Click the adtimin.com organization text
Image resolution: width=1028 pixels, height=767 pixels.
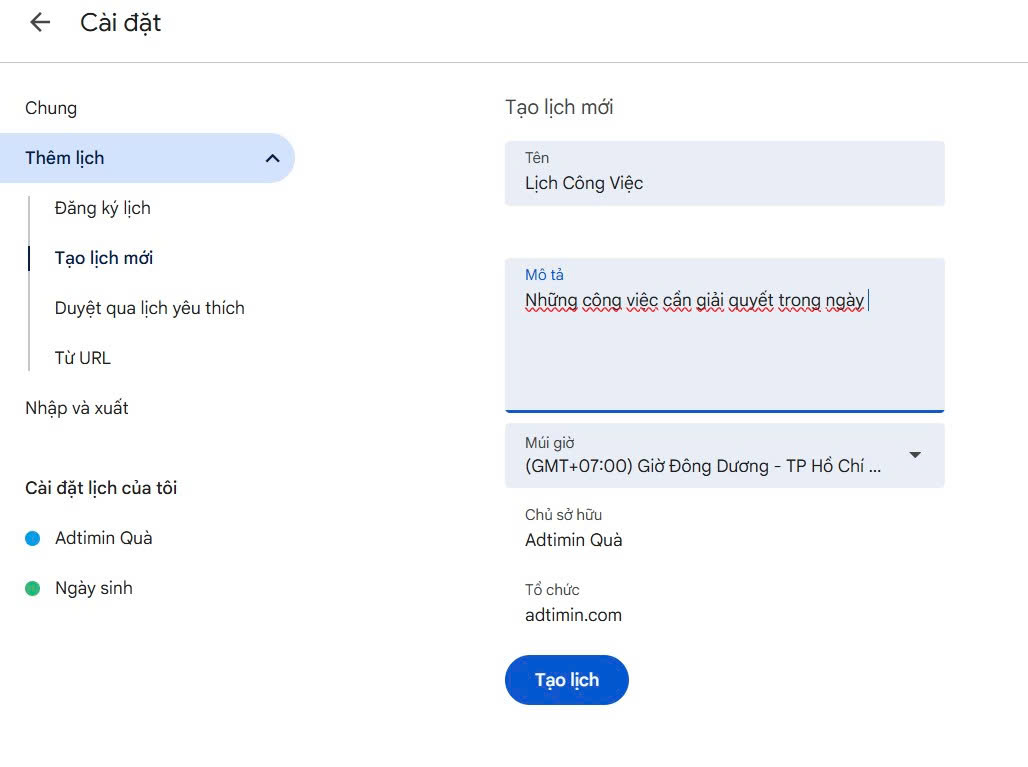click(573, 615)
